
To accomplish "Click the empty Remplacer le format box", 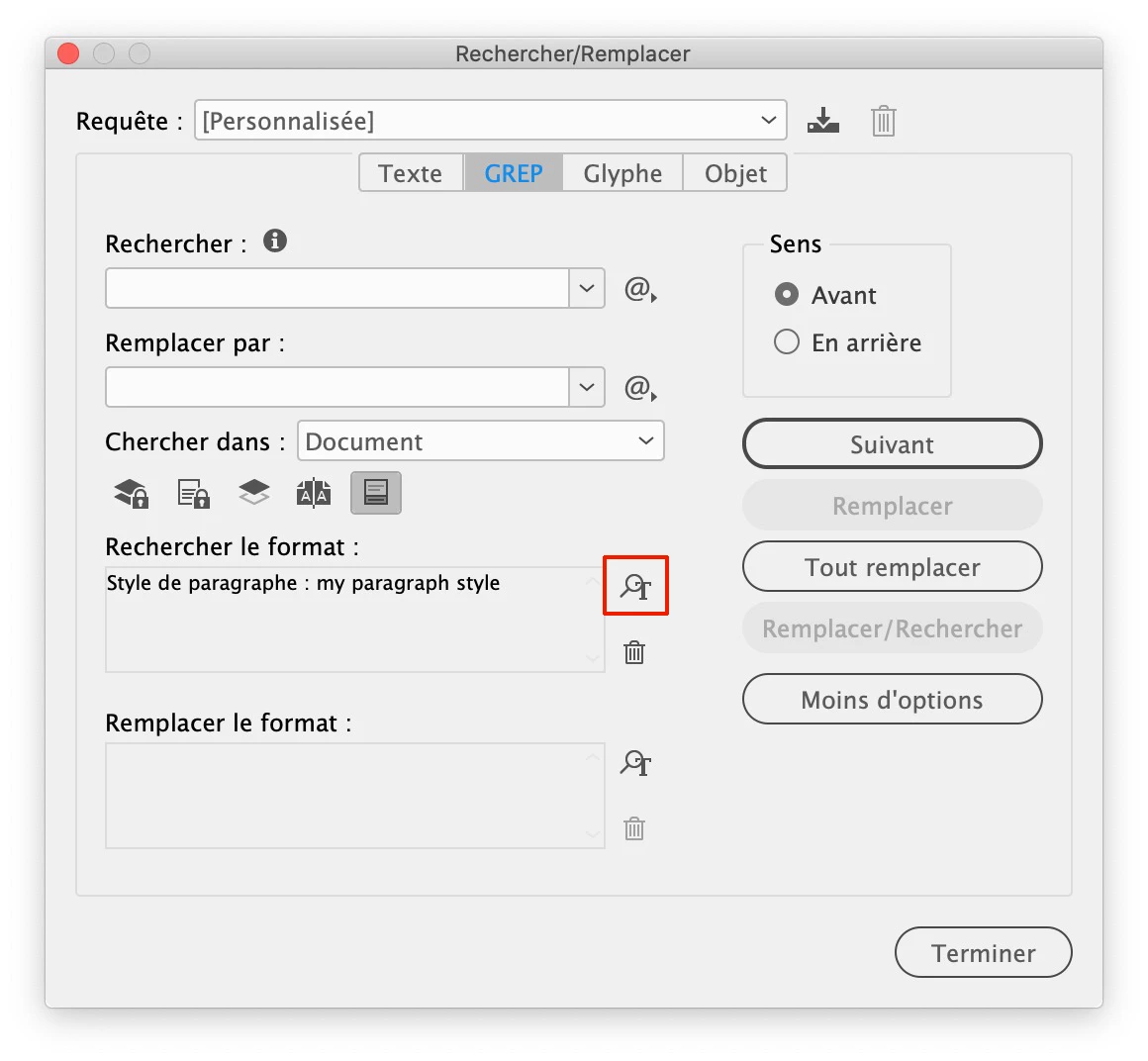I will 355,796.
